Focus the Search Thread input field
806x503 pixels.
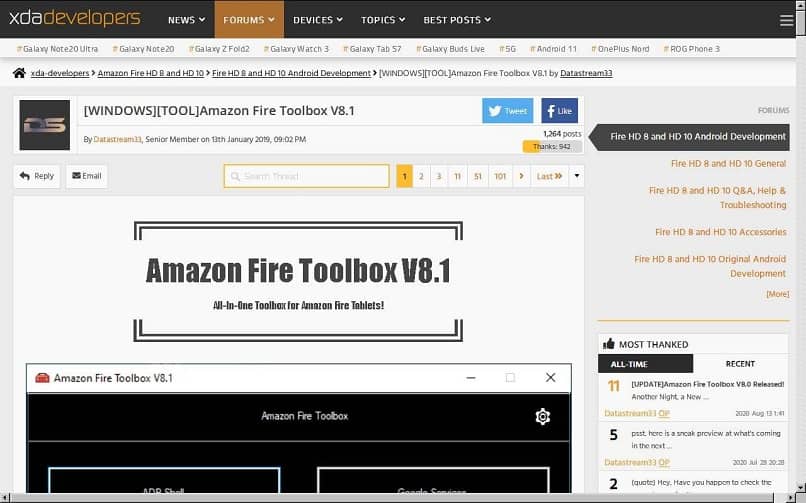tap(306, 176)
